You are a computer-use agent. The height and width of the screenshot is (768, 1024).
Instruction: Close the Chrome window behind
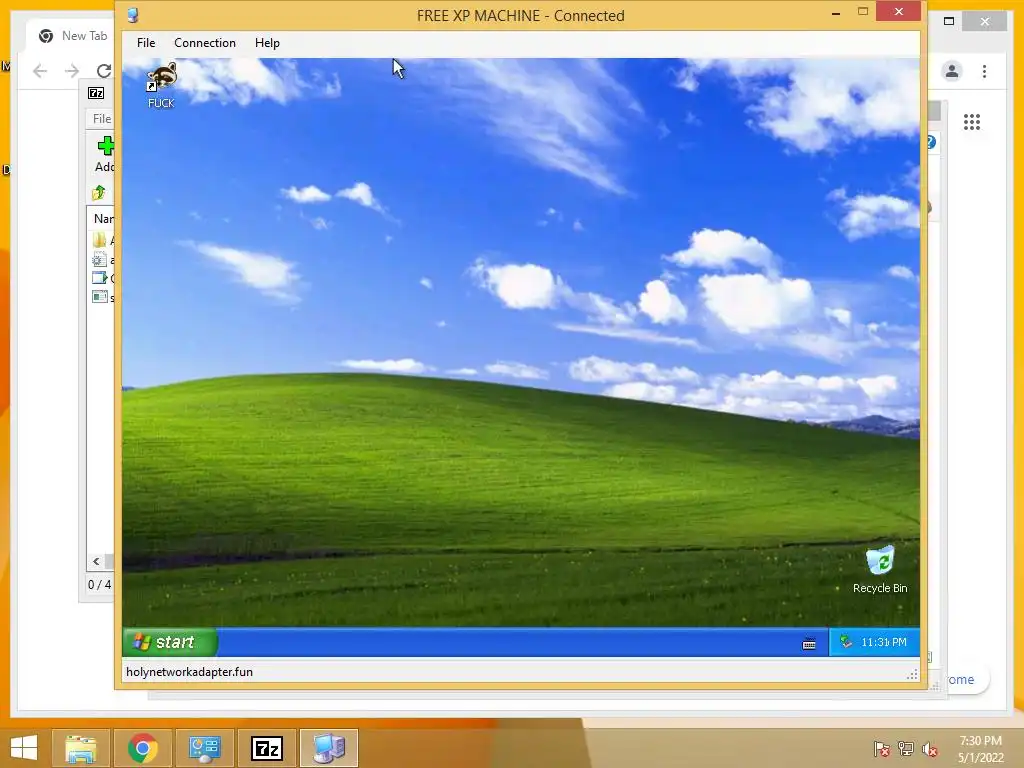click(985, 22)
